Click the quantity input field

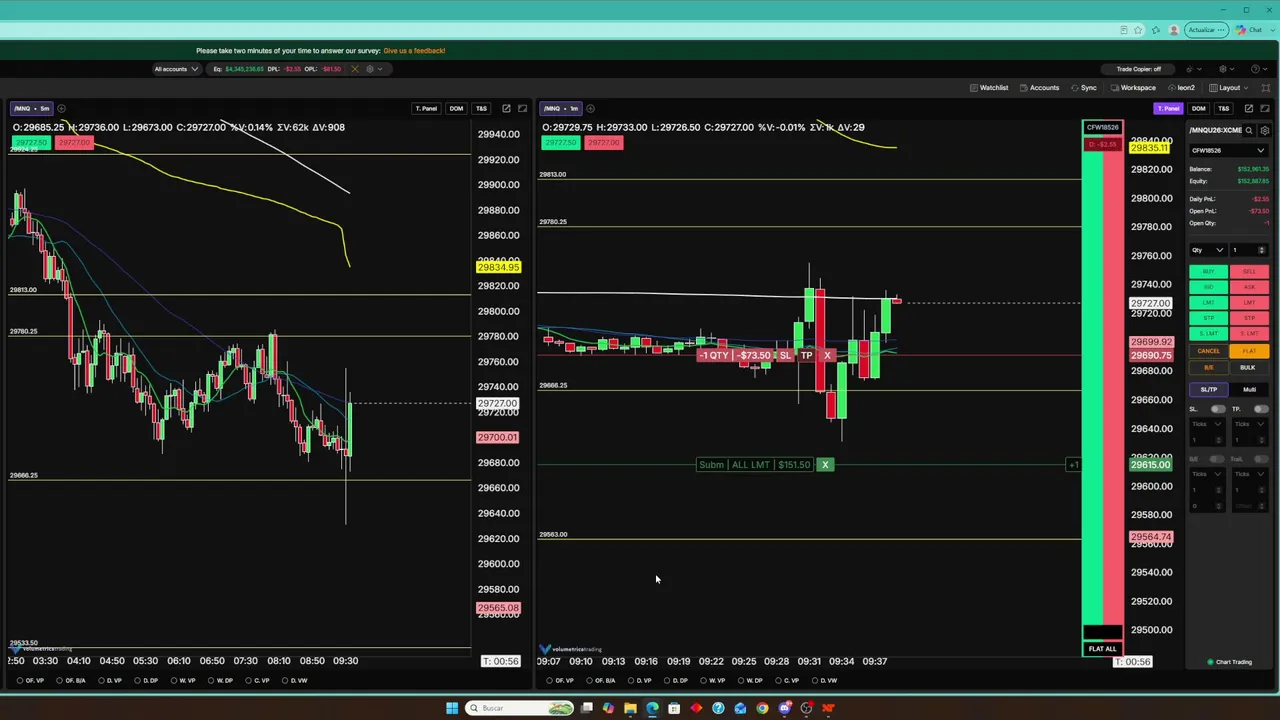[x=1249, y=250]
